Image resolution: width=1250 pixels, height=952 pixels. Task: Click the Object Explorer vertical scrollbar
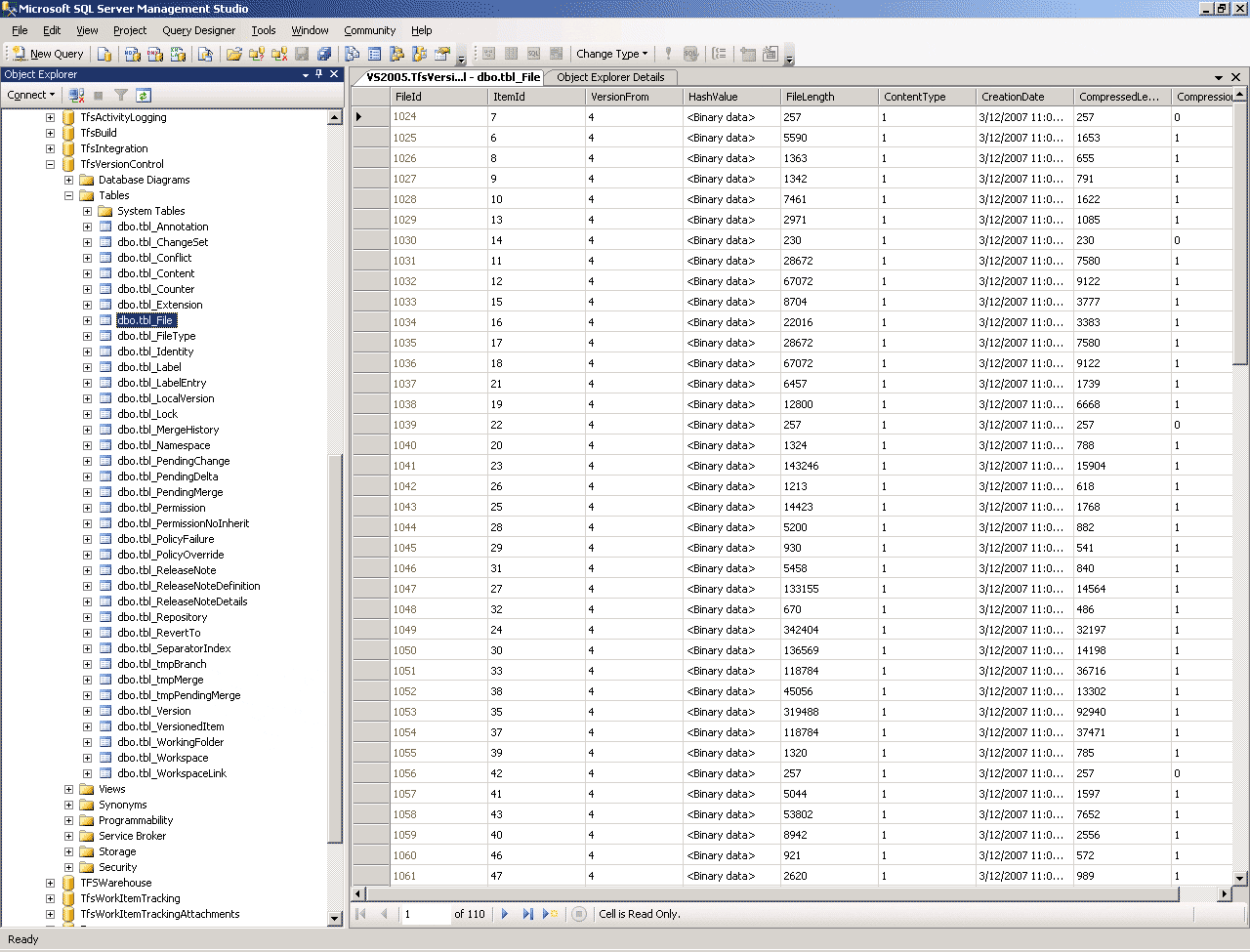[335, 517]
